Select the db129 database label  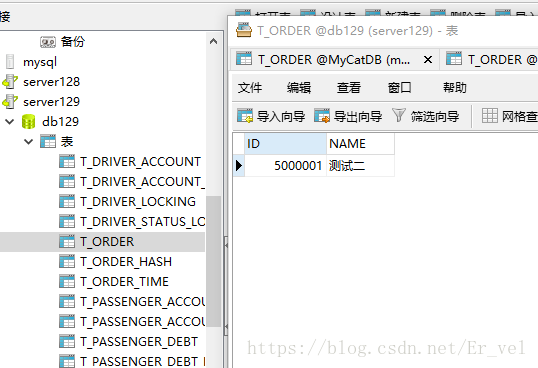coord(60,122)
